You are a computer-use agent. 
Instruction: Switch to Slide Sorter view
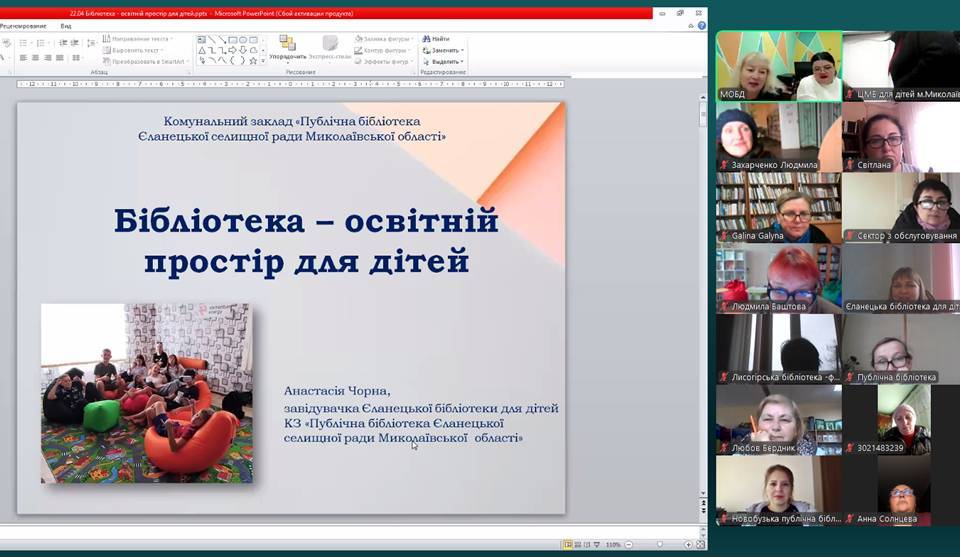tap(578, 545)
